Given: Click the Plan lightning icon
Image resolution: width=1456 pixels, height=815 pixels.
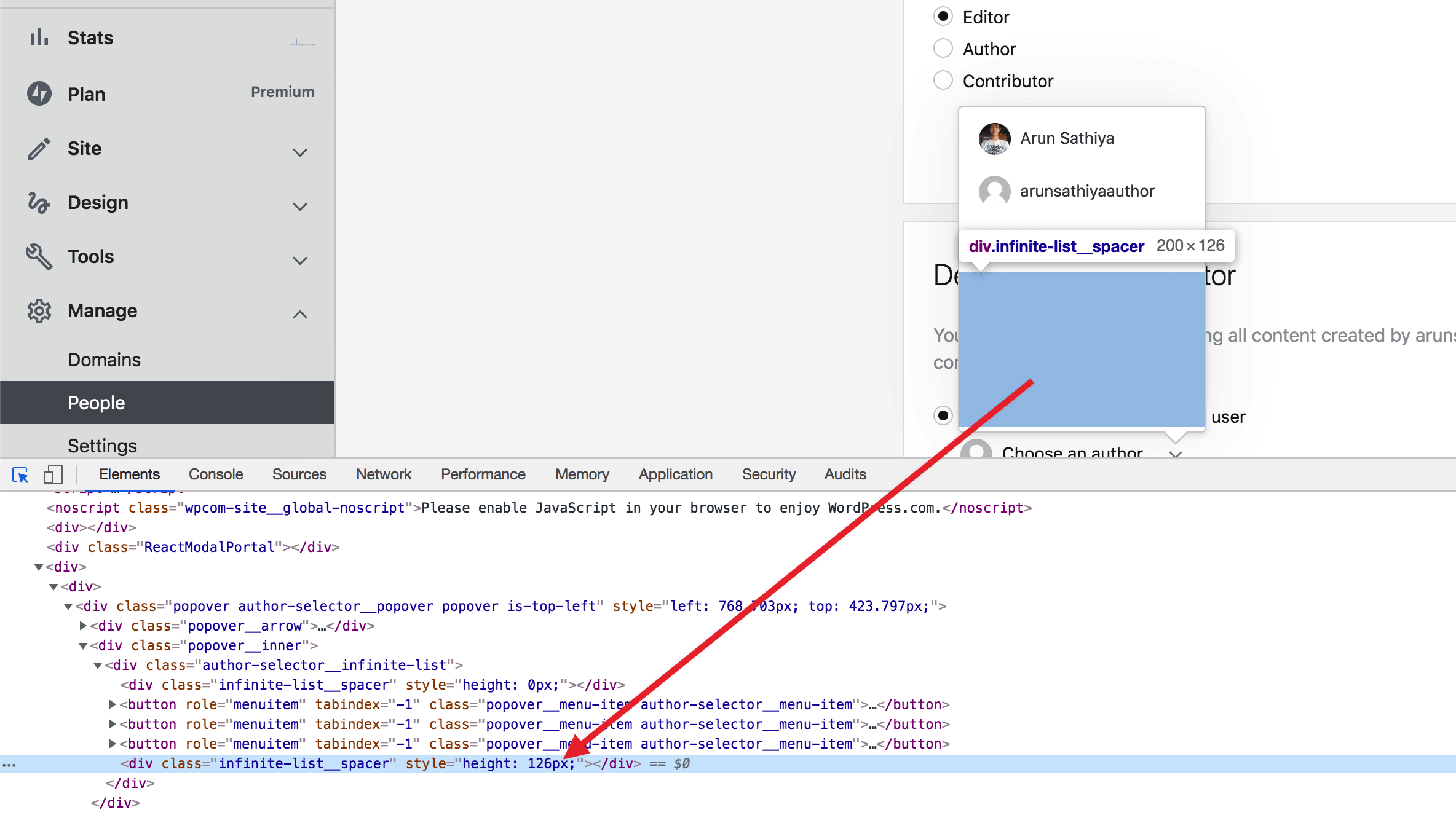Looking at the screenshot, I should tap(38, 93).
